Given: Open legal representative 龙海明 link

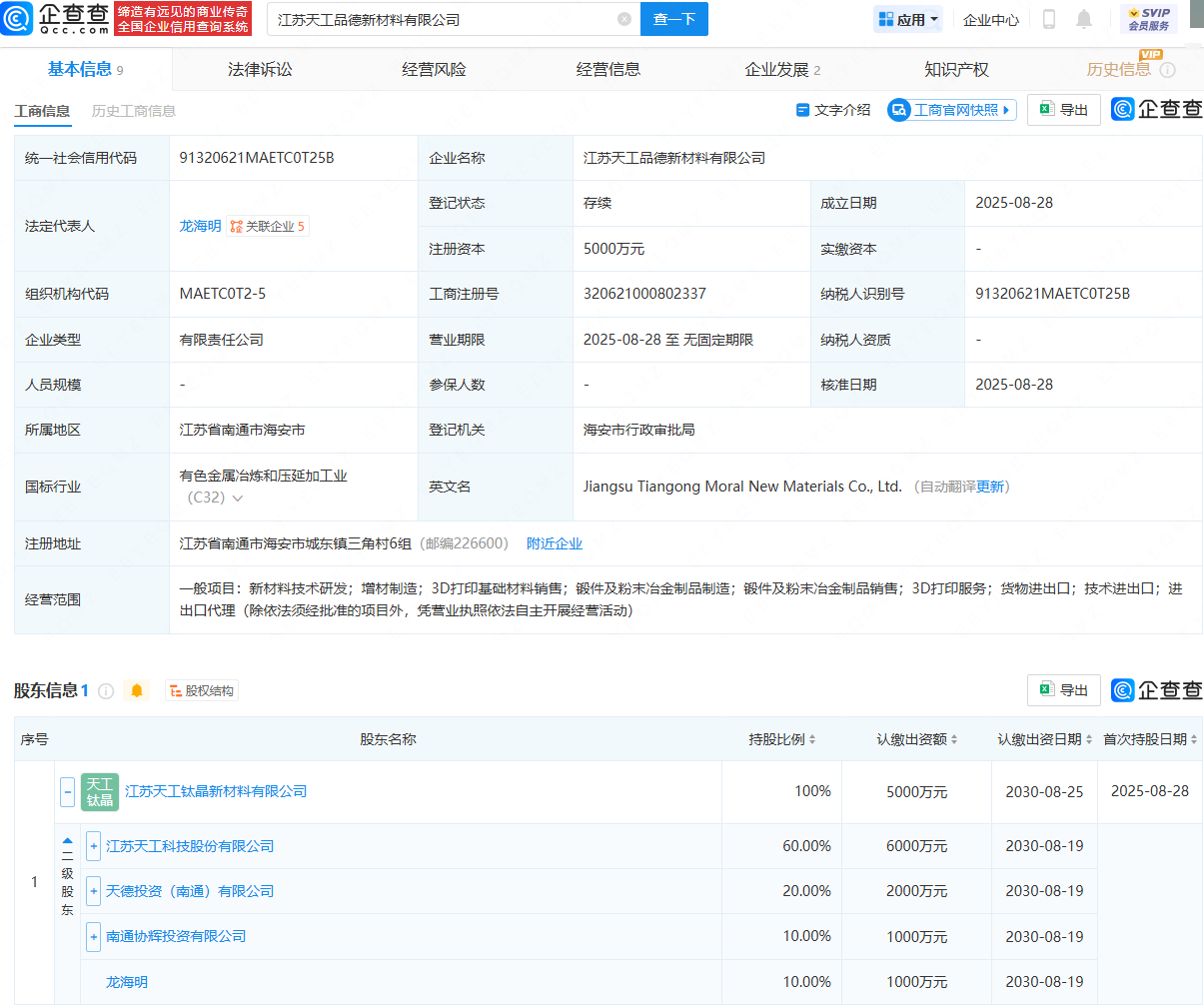Looking at the screenshot, I should pos(200,227).
